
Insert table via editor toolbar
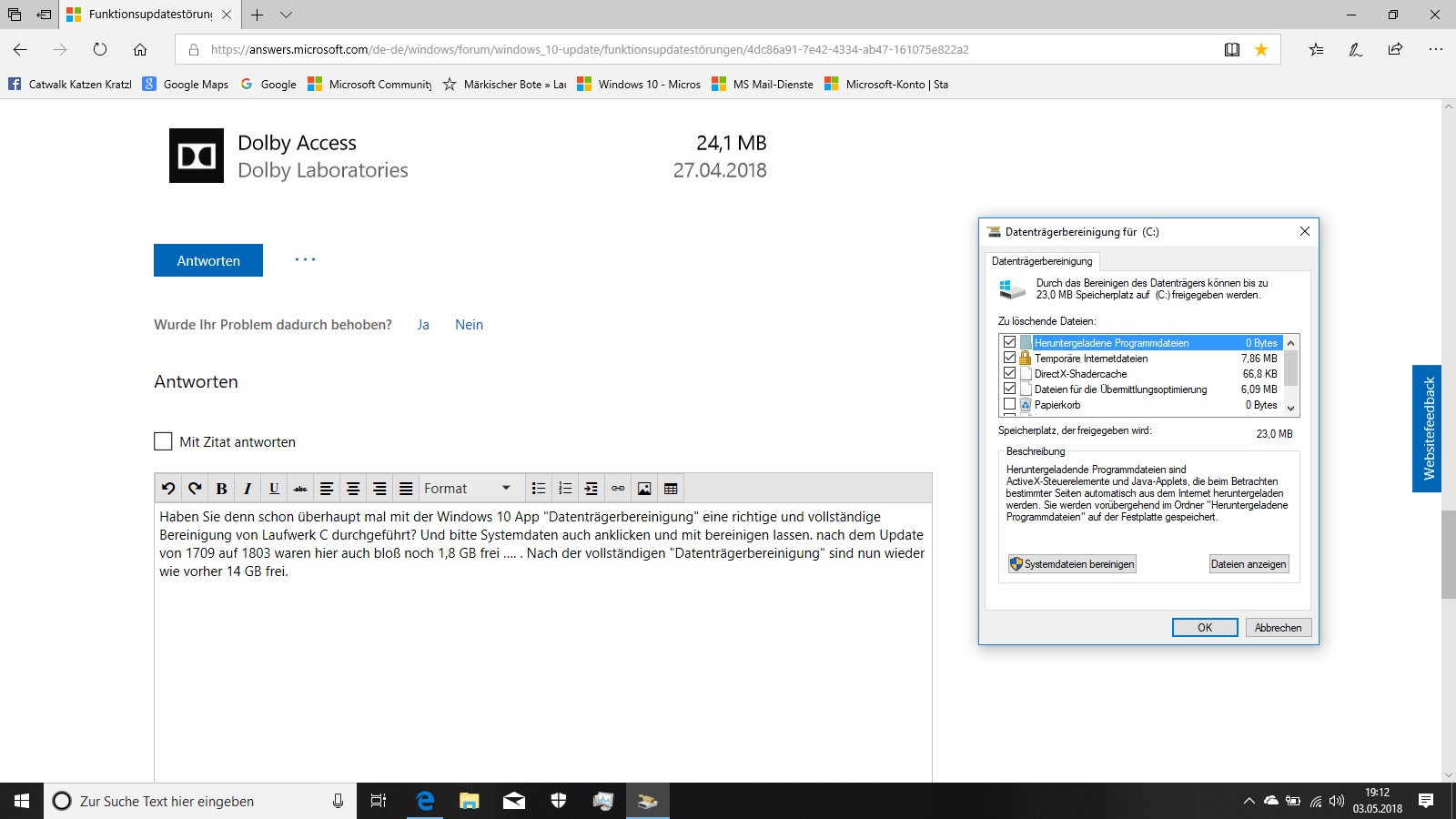671,489
